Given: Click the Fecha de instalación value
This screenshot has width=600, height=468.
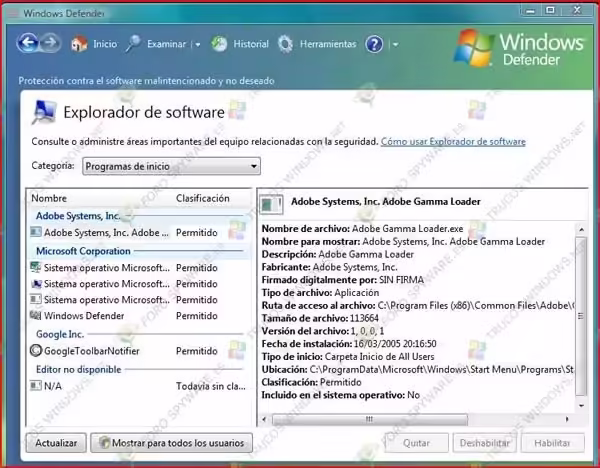Looking at the screenshot, I should [395, 344].
